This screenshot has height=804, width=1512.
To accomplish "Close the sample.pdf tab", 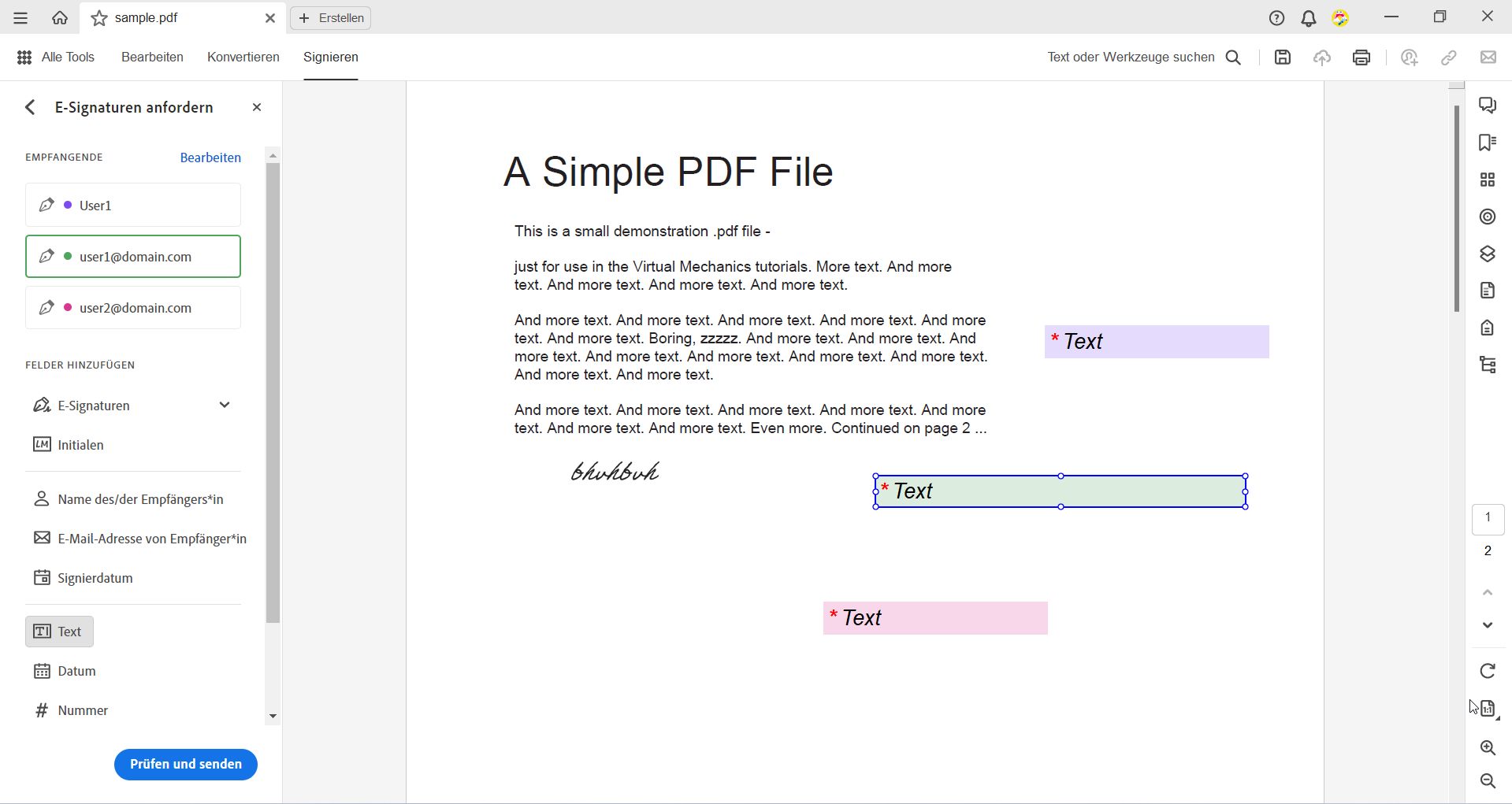I will click(270, 18).
